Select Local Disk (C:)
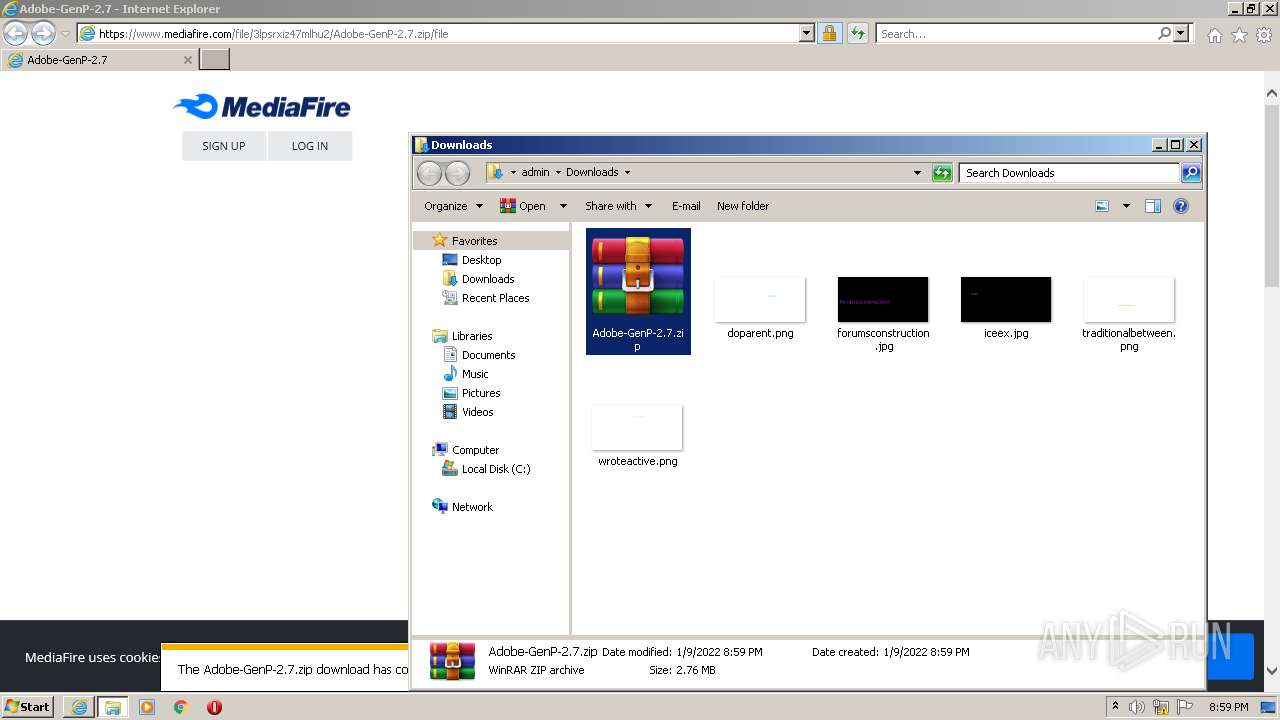The height and width of the screenshot is (720, 1280). click(496, 469)
